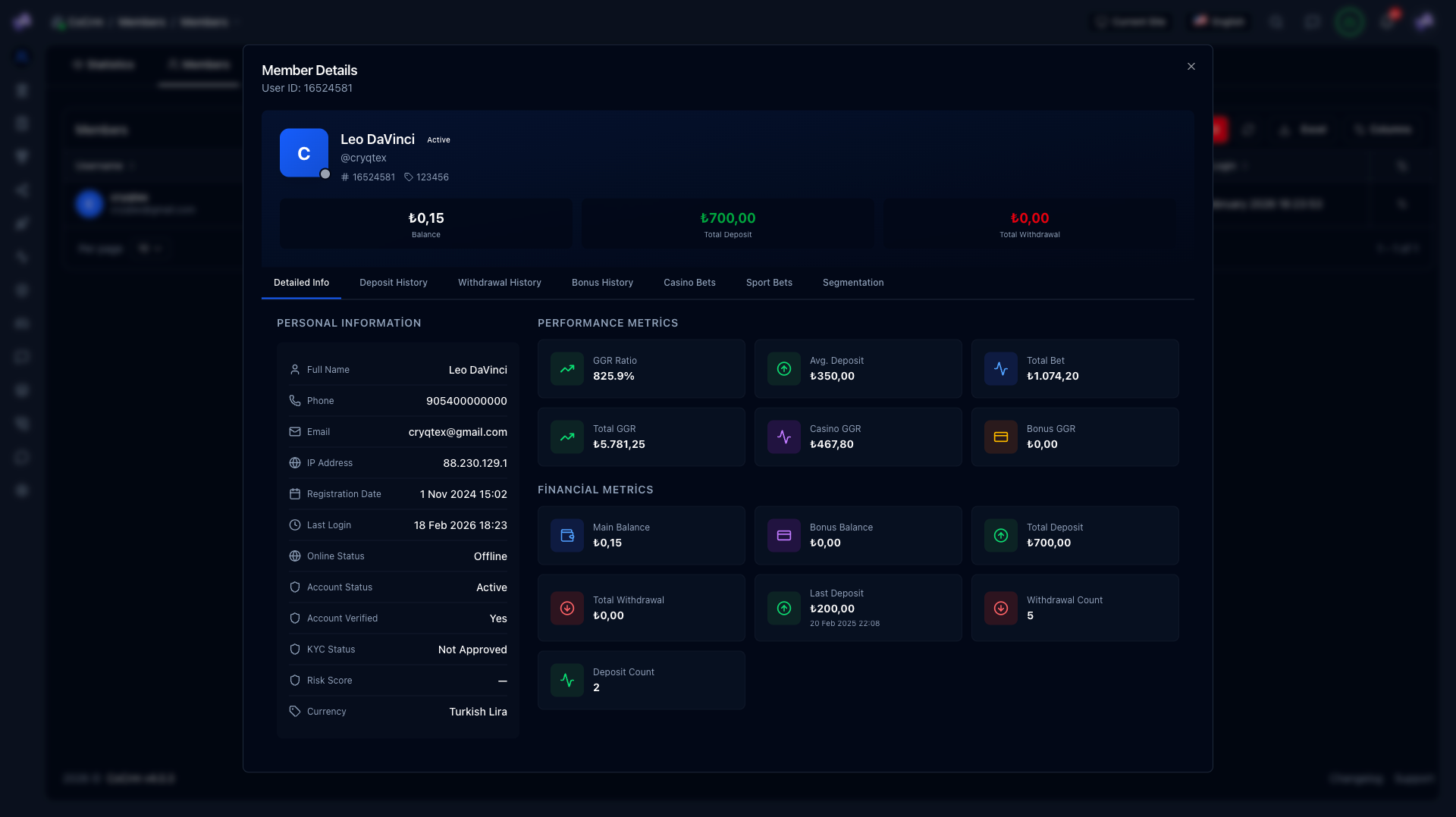
Task: Click the ₺200,00 Last Deposit value
Action: pyautogui.click(x=832, y=609)
